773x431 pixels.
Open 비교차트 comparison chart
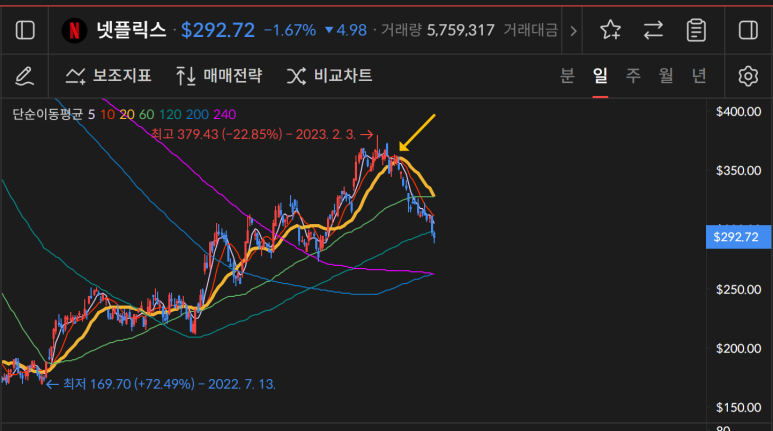(x=329, y=76)
